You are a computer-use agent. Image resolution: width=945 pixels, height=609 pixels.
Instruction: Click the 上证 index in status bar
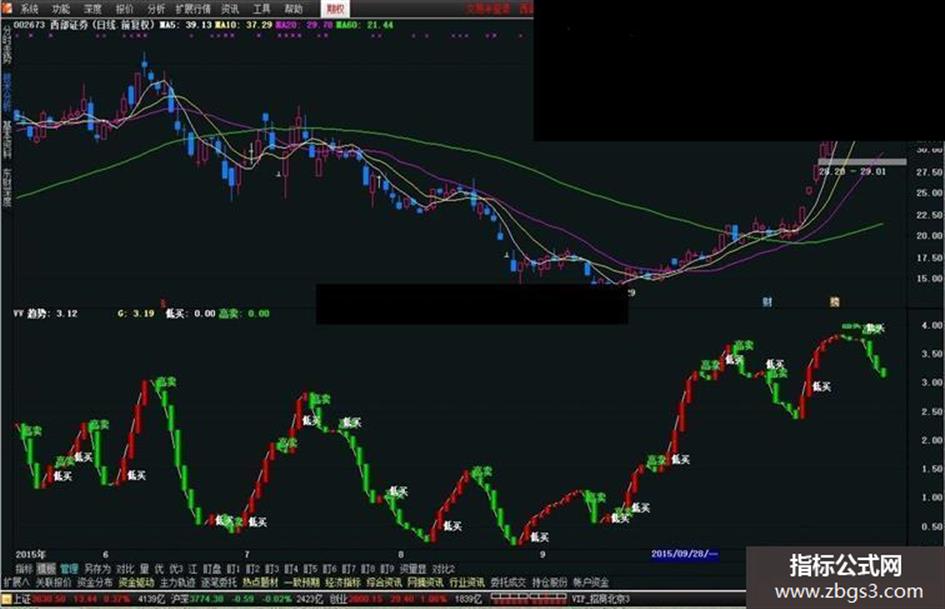point(22,599)
